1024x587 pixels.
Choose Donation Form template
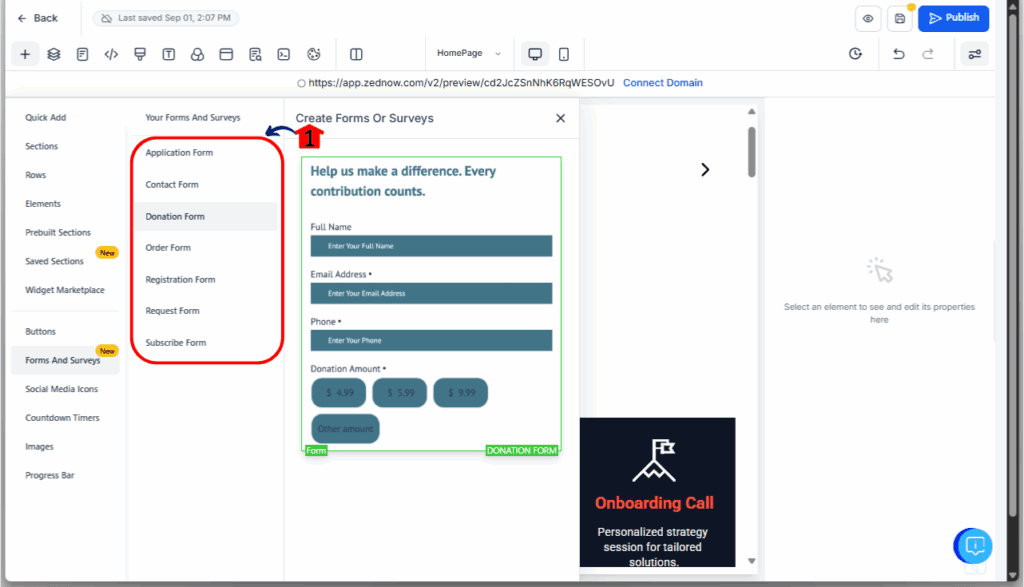click(x=206, y=216)
